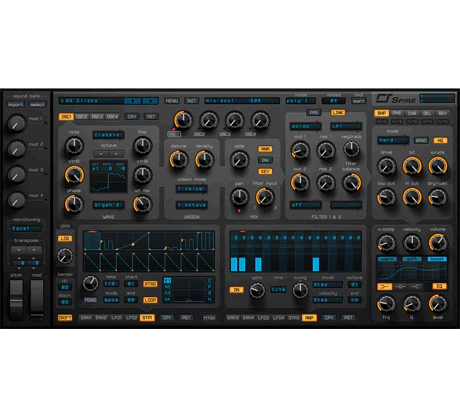Switch to the OSC4 tab
Viewport: 460px width, 416px height.
(x=112, y=117)
